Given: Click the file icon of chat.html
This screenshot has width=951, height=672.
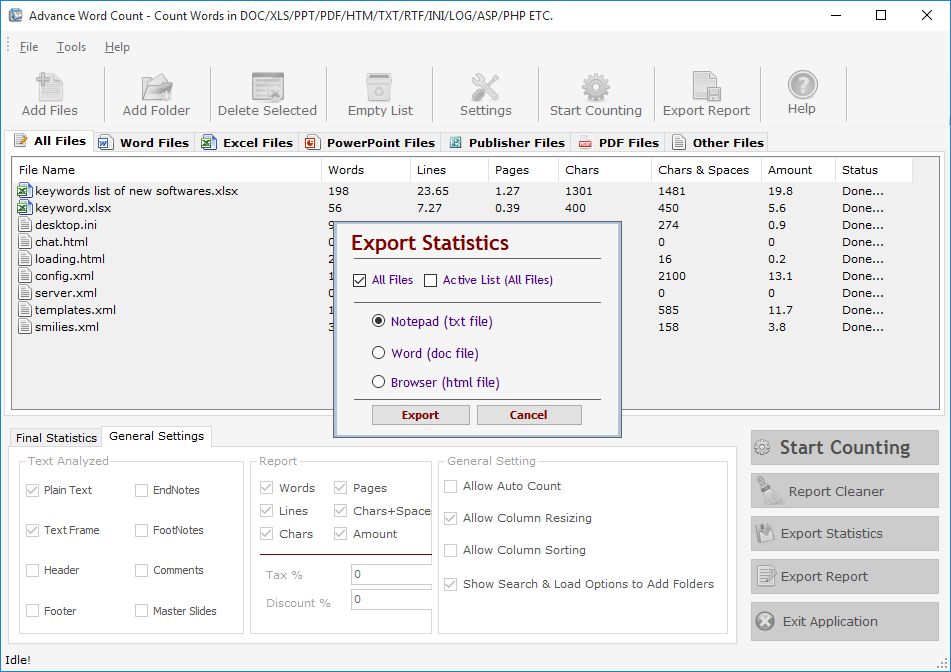Looking at the screenshot, I should click(x=25, y=242).
